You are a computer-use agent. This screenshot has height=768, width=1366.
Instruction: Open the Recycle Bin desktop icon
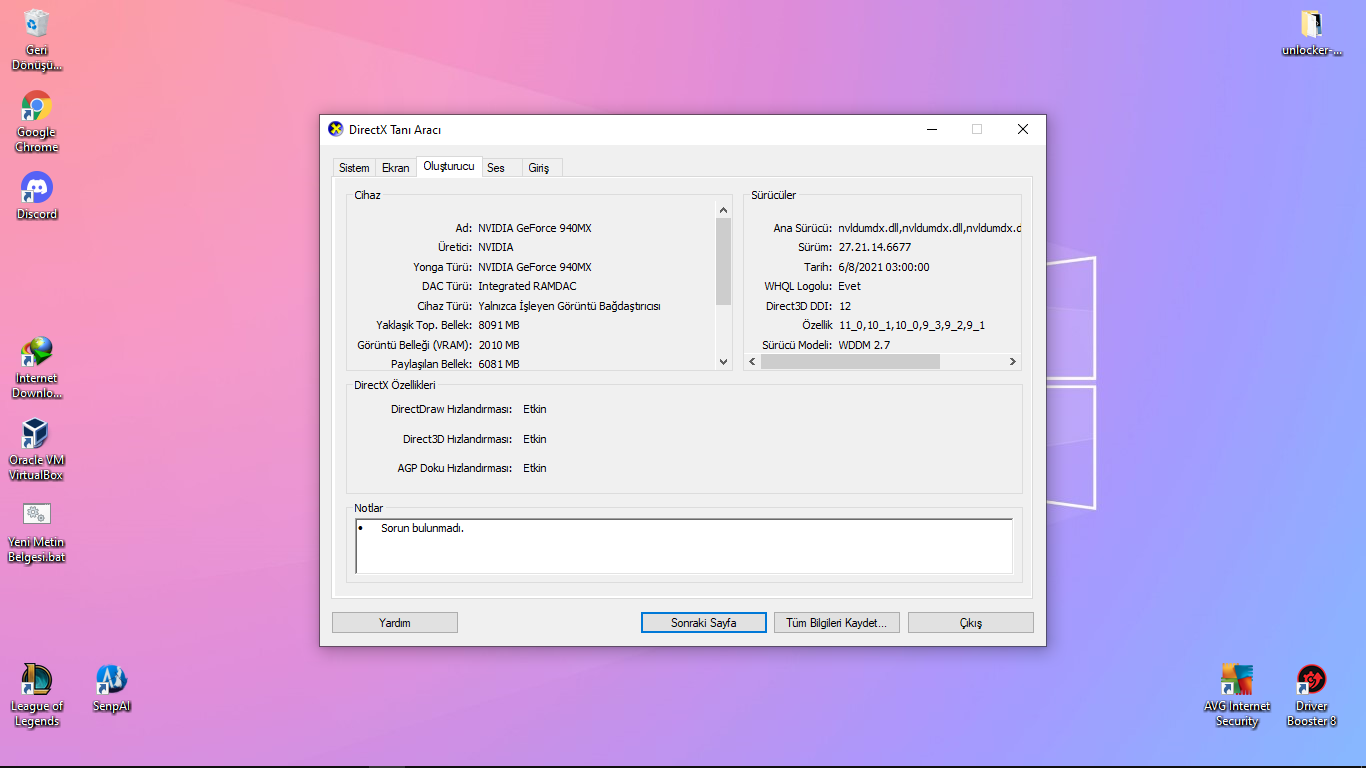pyautogui.click(x=37, y=40)
